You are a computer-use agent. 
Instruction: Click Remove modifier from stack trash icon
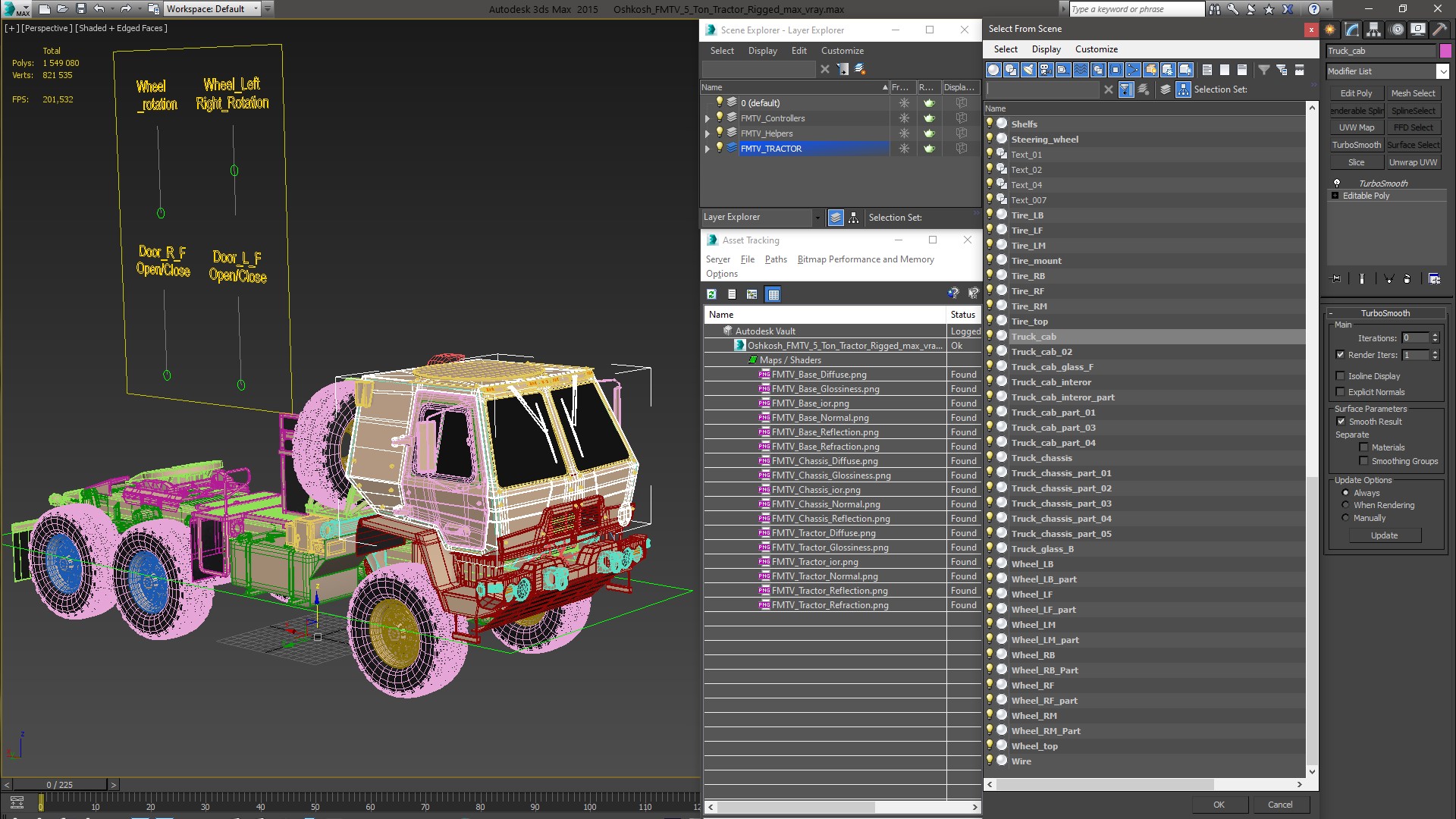click(1407, 279)
